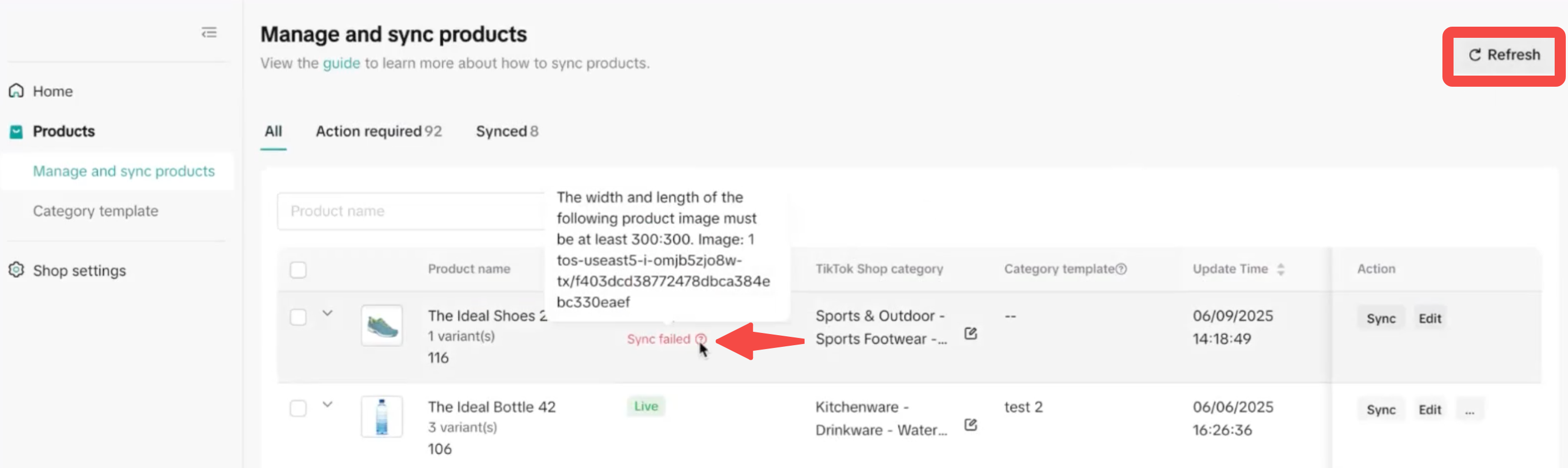The width and height of the screenshot is (1568, 468).
Task: Click the Home icon in sidebar
Action: point(17,91)
